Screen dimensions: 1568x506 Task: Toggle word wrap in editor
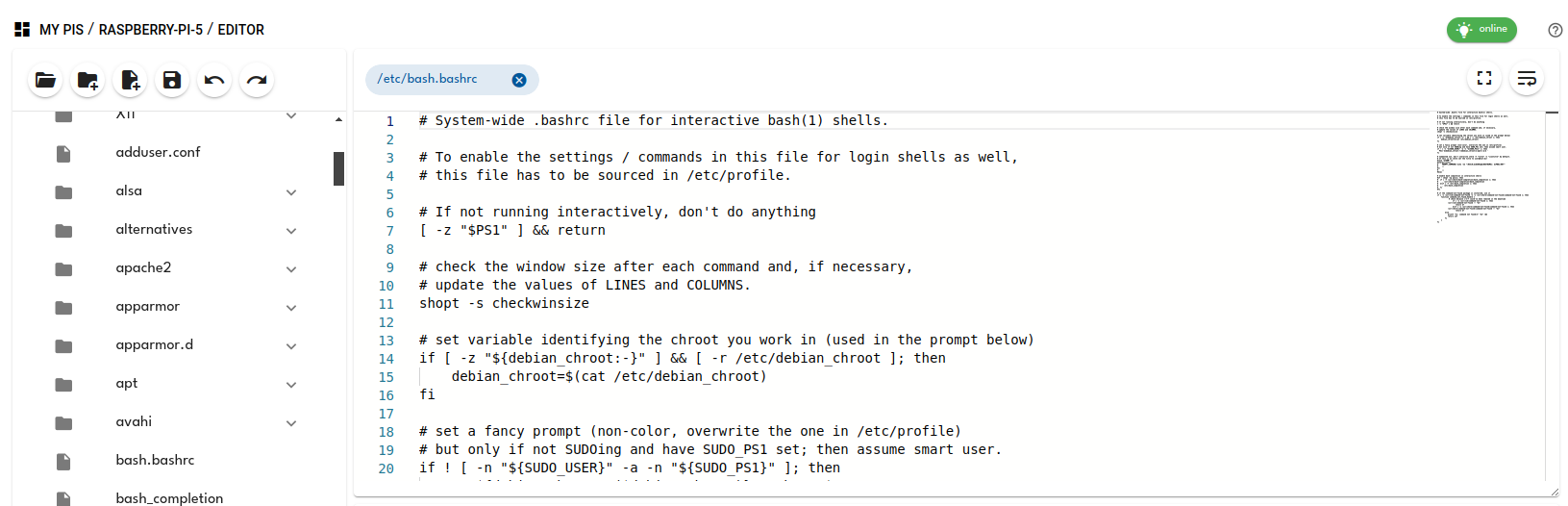pos(1527,78)
